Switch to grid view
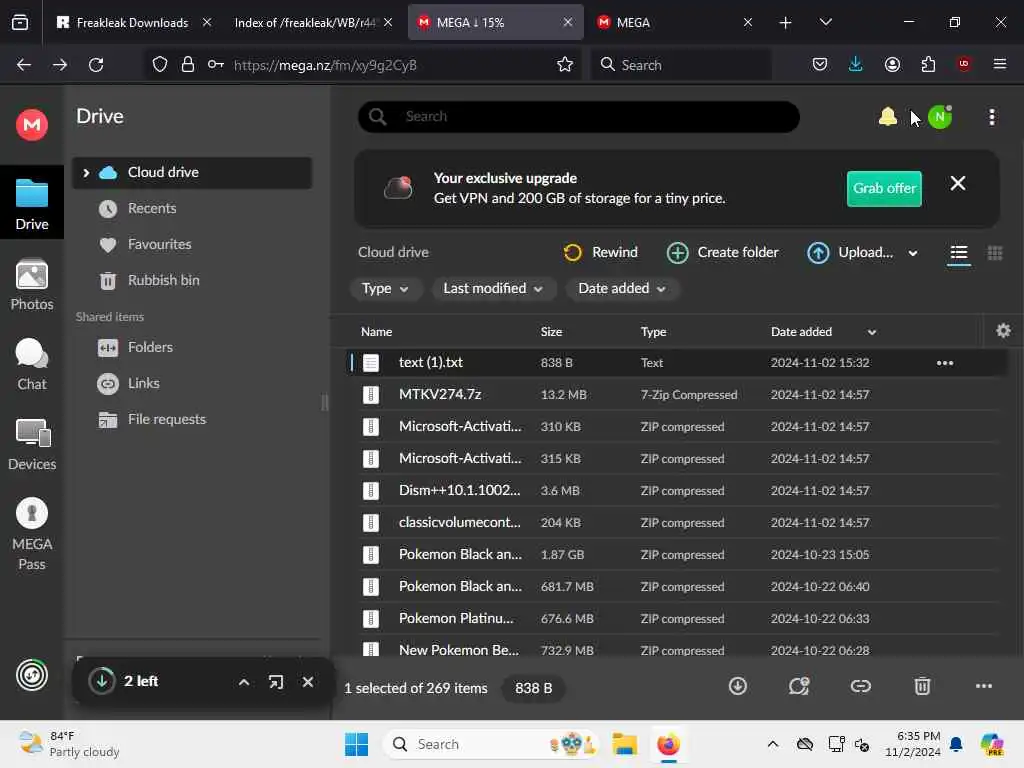Viewport: 1024px width, 768px height. coord(995,253)
